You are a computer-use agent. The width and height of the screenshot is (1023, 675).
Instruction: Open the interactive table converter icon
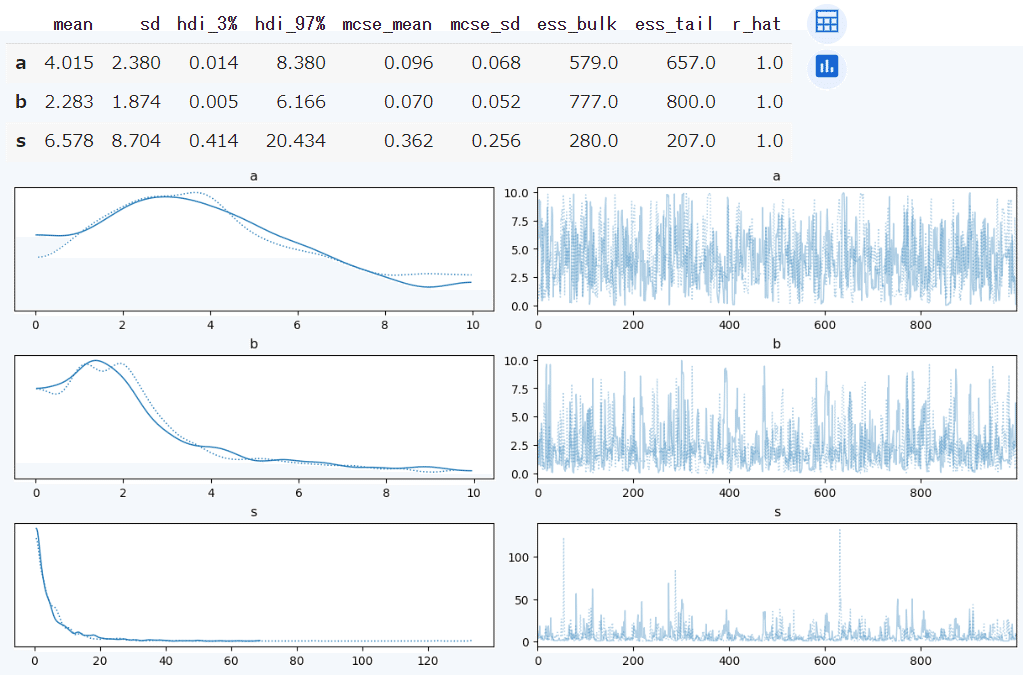pyautogui.click(x=827, y=23)
